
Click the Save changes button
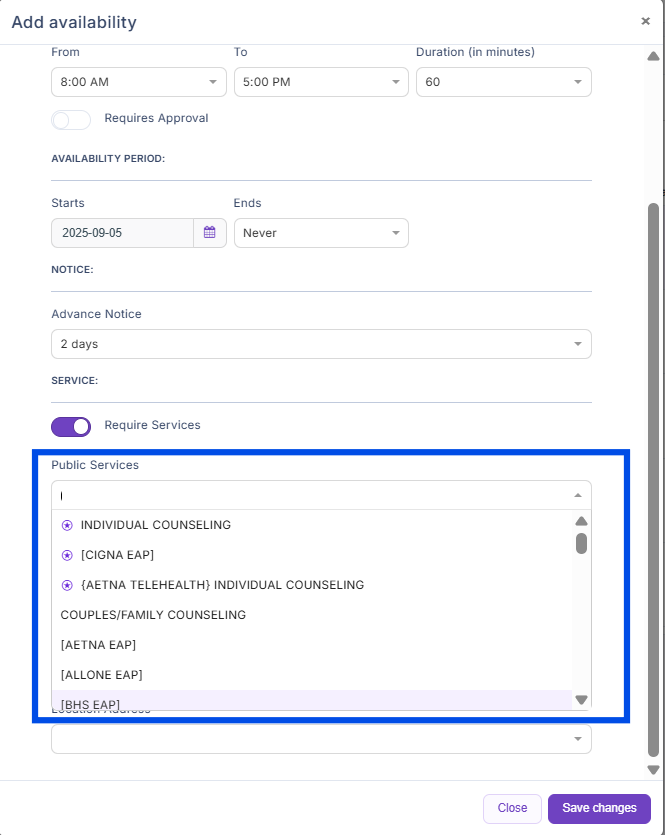pos(599,808)
